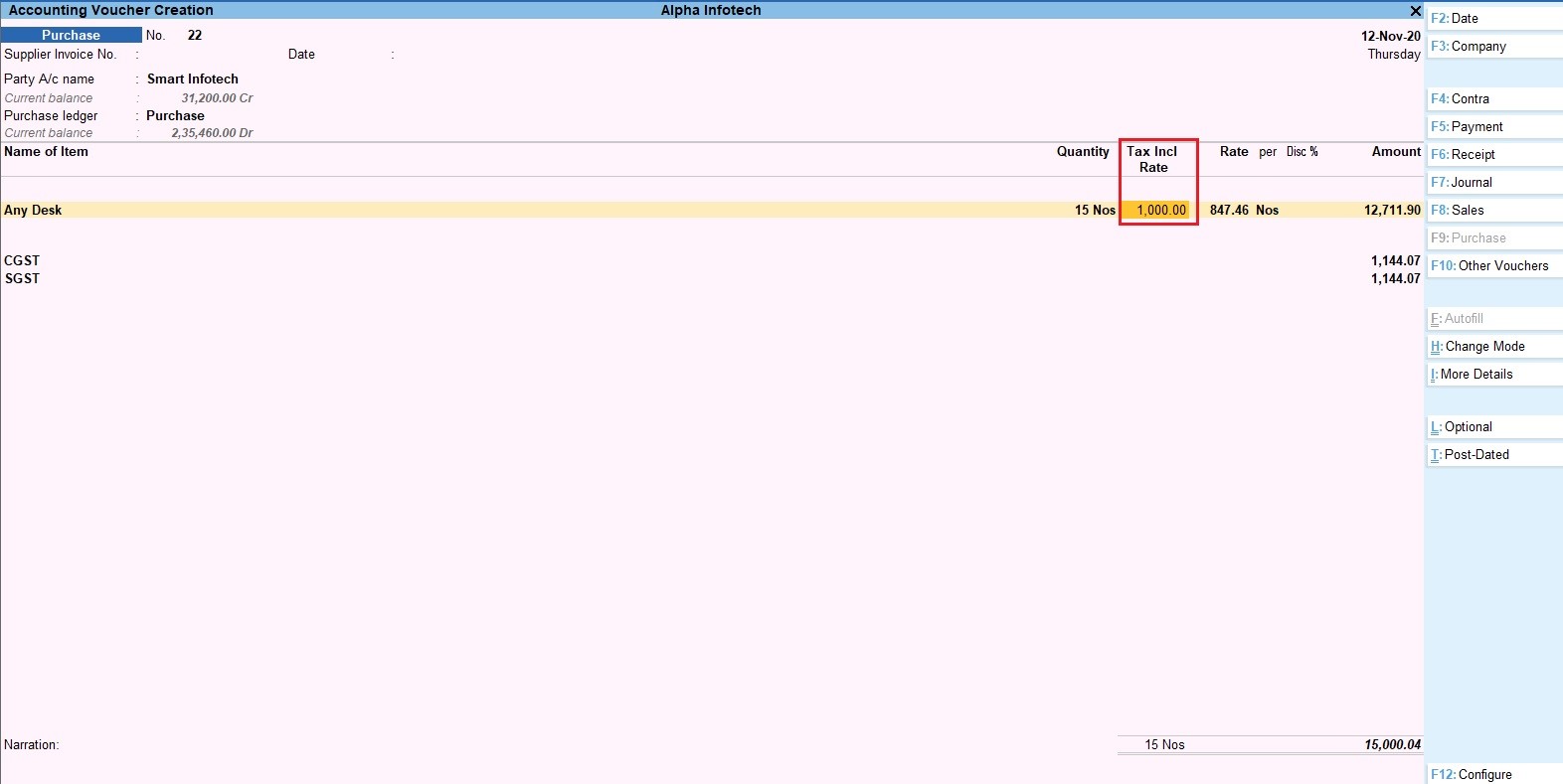The image size is (1563, 784).
Task: Click the Narration field
Action: pyautogui.click(x=398, y=745)
